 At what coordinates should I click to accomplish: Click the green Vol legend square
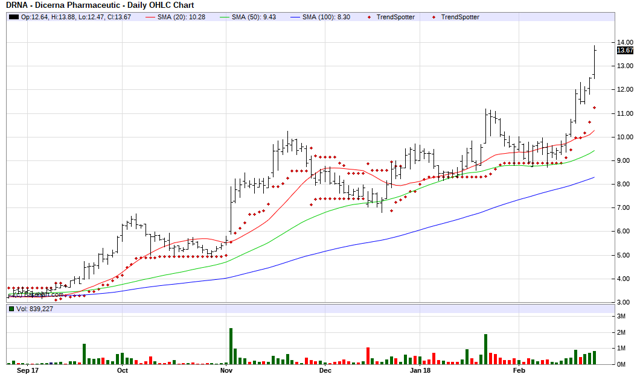(12, 309)
